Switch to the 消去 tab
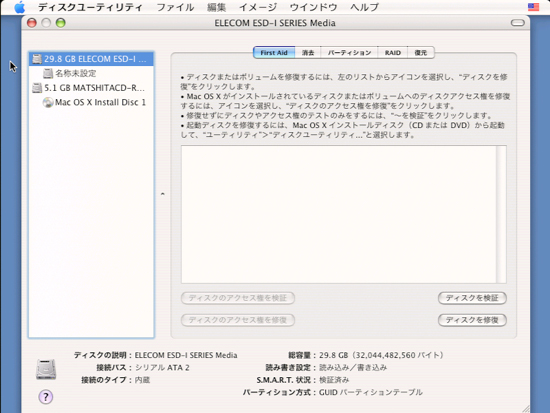The width and height of the screenshot is (550, 413). pyautogui.click(x=308, y=53)
